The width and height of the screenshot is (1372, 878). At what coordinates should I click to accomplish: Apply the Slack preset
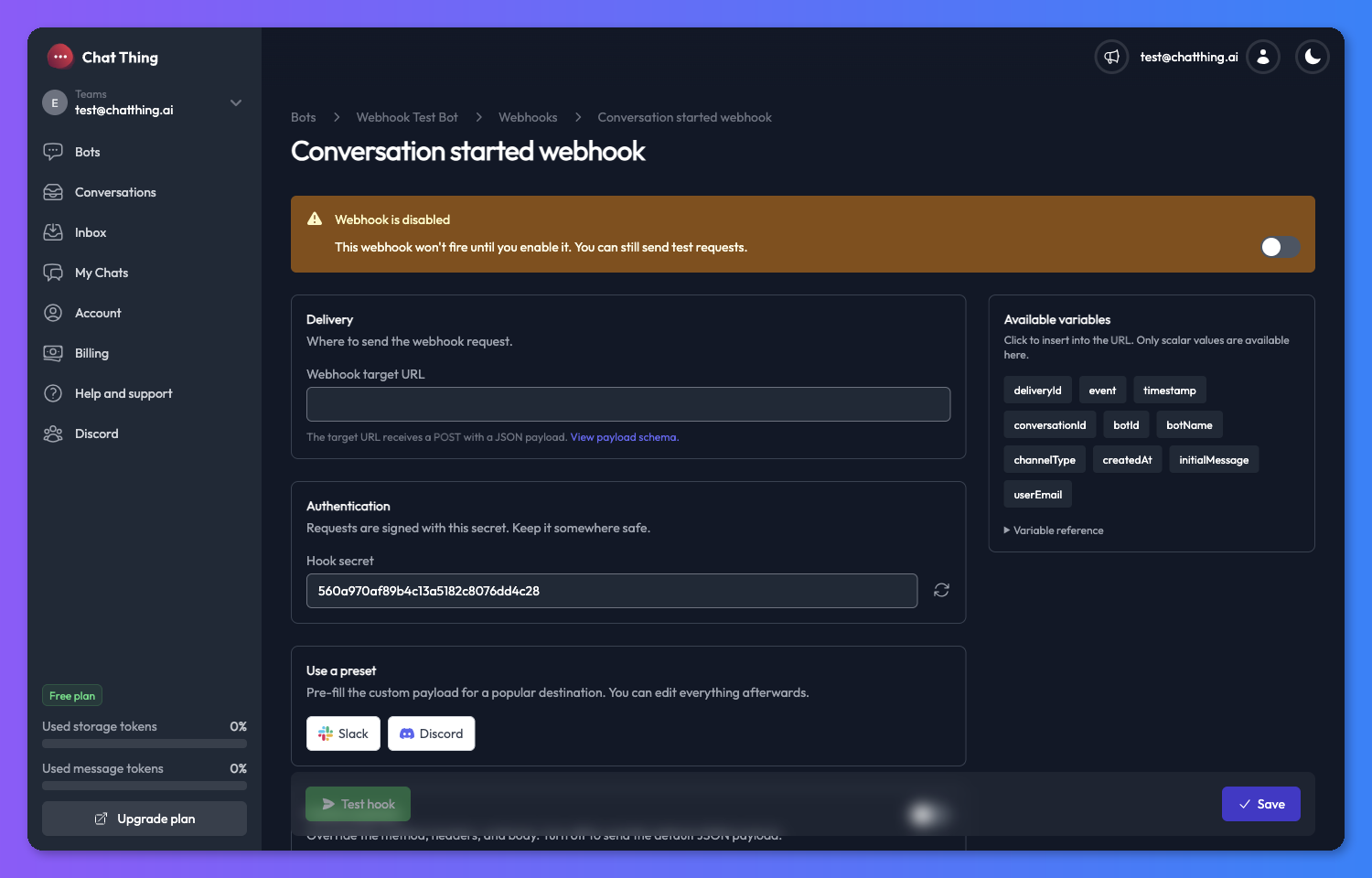pos(343,733)
